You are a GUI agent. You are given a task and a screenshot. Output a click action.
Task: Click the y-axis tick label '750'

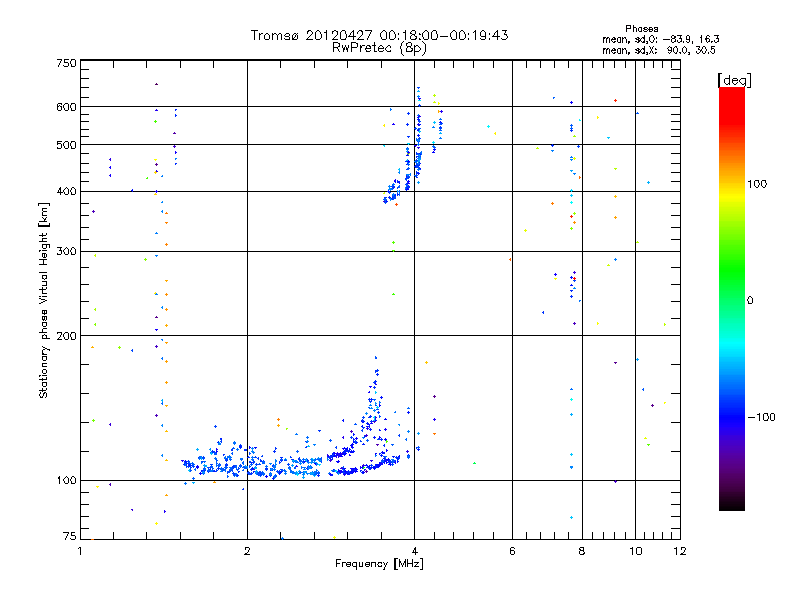pyautogui.click(x=66, y=63)
